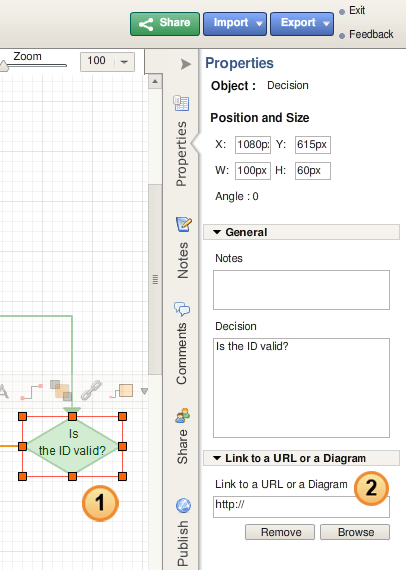The height and width of the screenshot is (570, 406).
Task: Open the Publish sidebar tab
Action: click(x=182, y=543)
